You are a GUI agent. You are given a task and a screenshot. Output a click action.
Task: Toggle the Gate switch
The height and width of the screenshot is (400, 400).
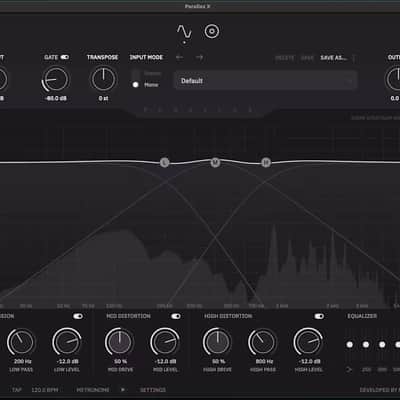[65, 57]
